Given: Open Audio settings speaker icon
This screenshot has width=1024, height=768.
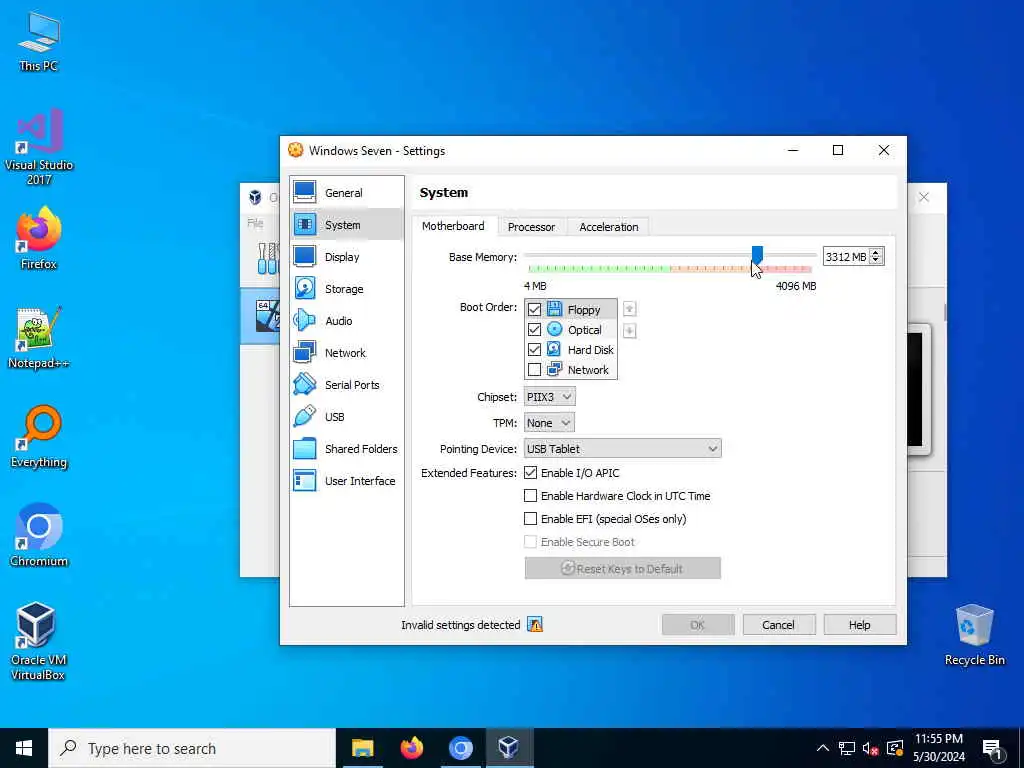Looking at the screenshot, I should click(305, 320).
